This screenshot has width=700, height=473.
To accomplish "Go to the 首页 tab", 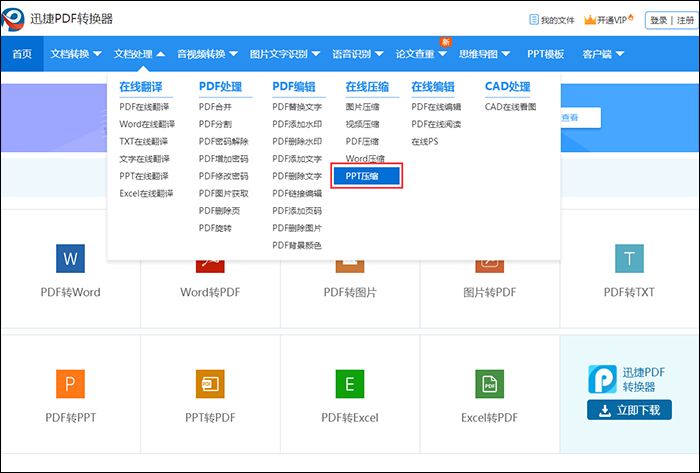I will point(22,54).
